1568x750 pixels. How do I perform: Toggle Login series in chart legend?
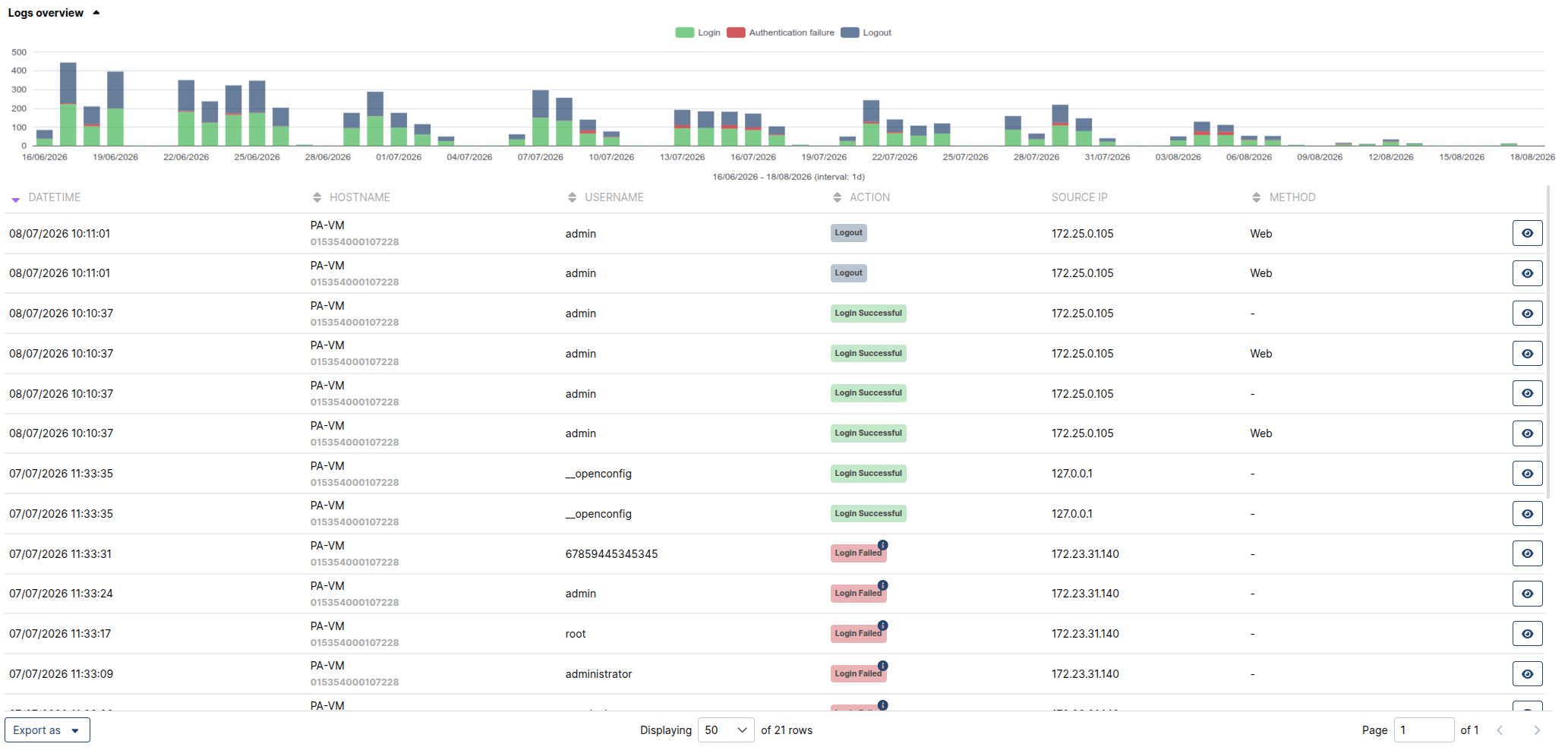tap(698, 33)
